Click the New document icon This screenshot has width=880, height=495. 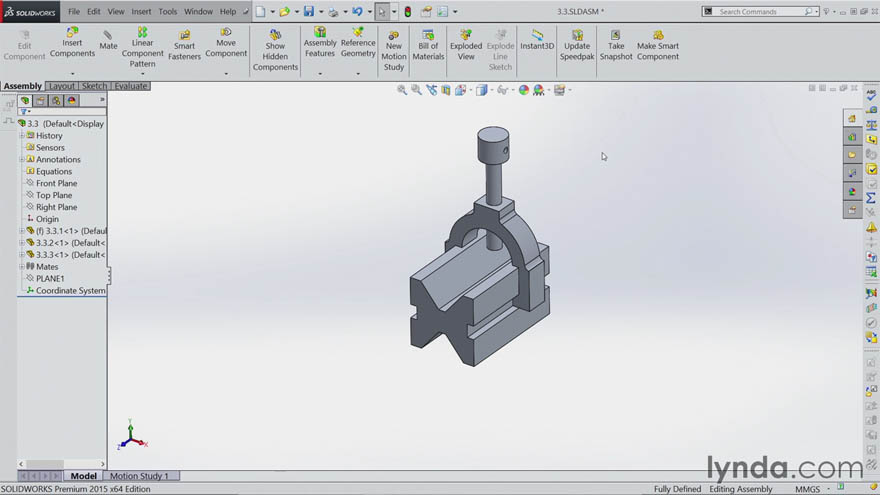[x=260, y=11]
